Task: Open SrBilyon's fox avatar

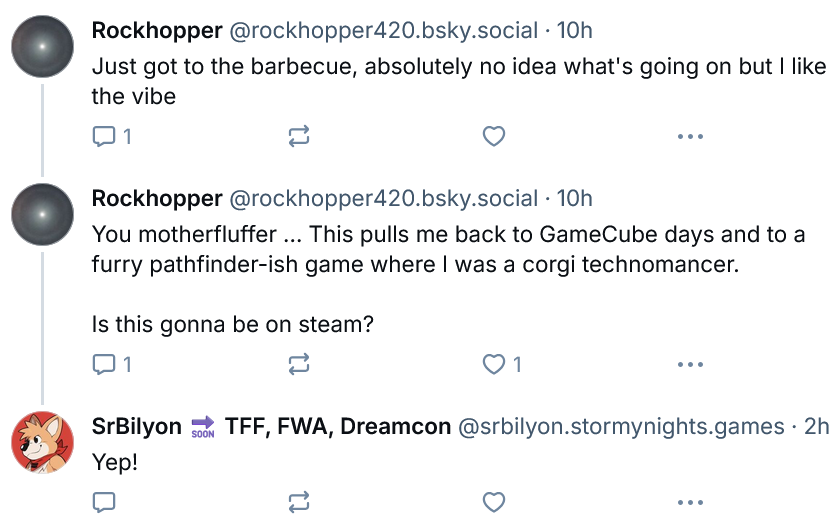Action: pyautogui.click(x=43, y=442)
